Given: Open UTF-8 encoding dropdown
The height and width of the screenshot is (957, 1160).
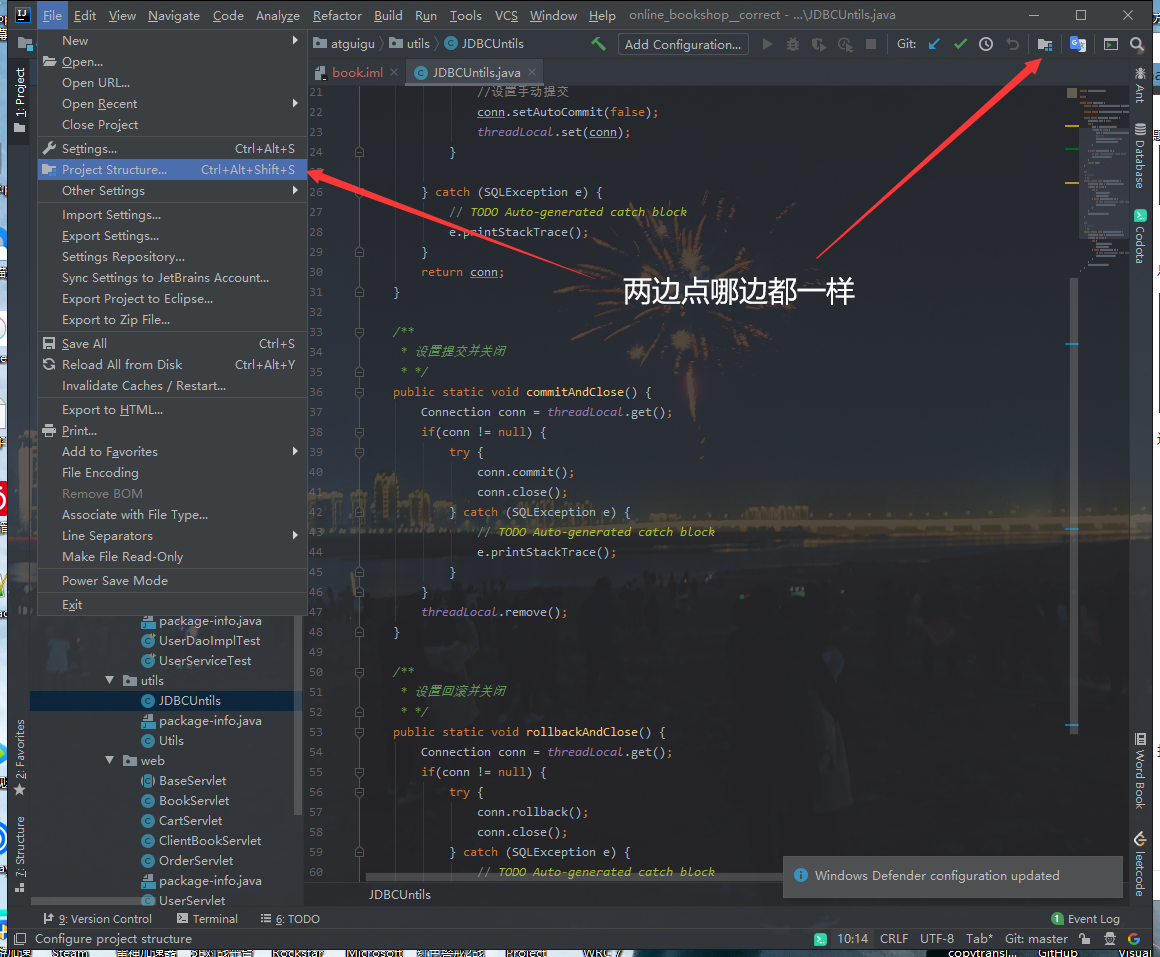Looking at the screenshot, I should coord(937,939).
